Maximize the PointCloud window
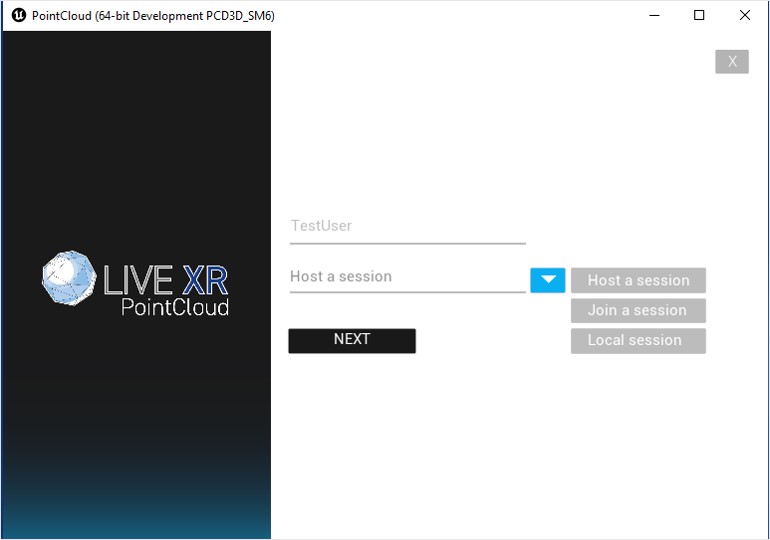 pos(699,15)
